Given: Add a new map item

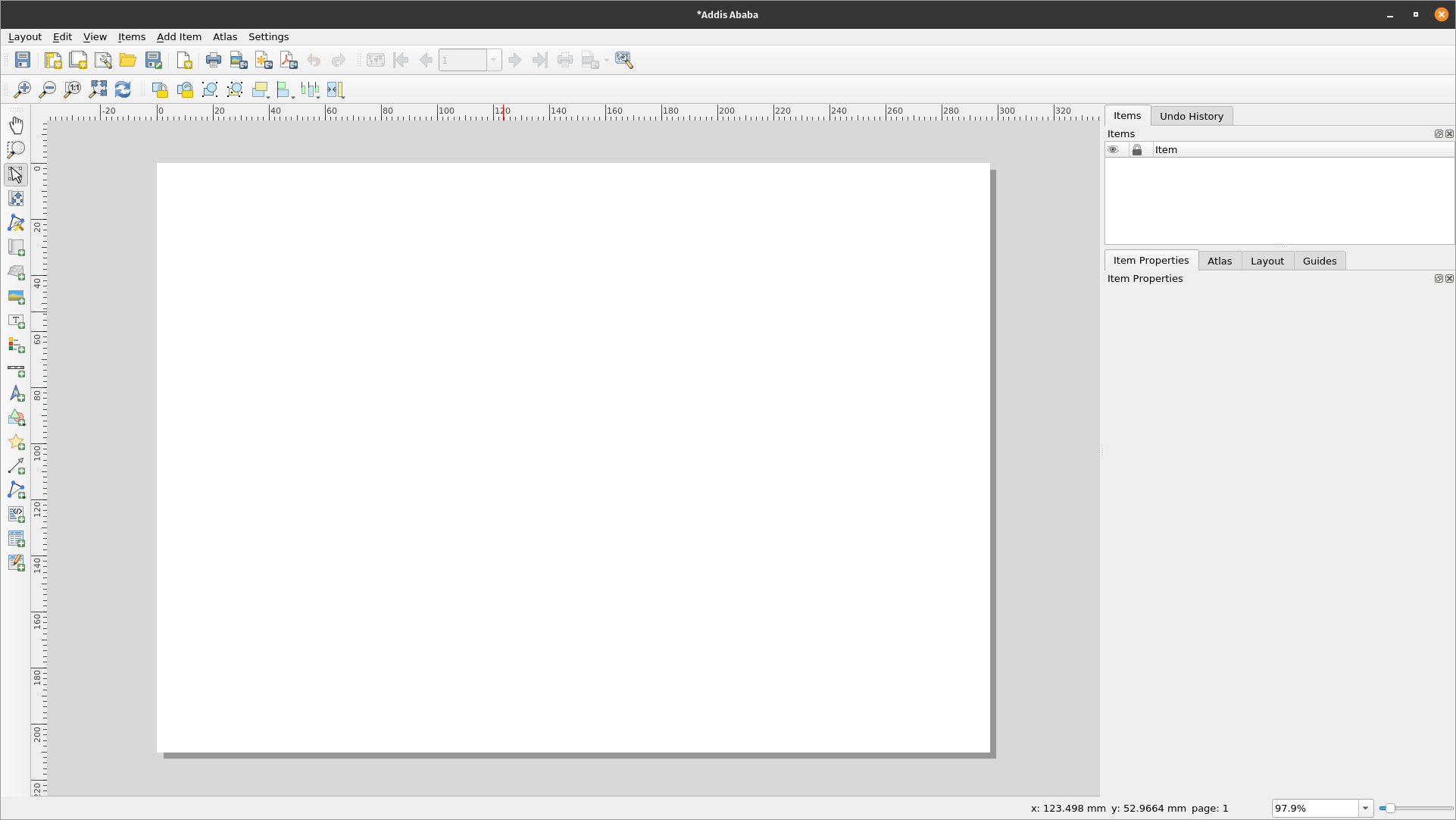Looking at the screenshot, I should [16, 248].
